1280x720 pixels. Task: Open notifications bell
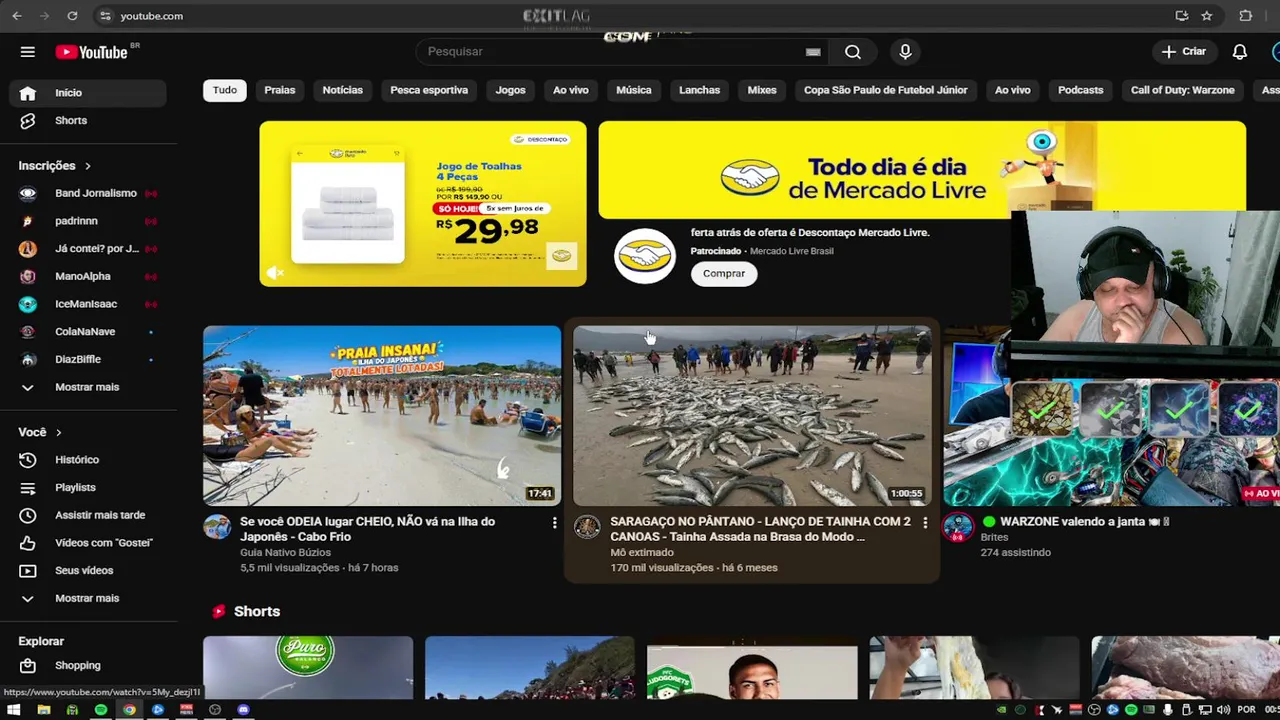pos(1240,52)
